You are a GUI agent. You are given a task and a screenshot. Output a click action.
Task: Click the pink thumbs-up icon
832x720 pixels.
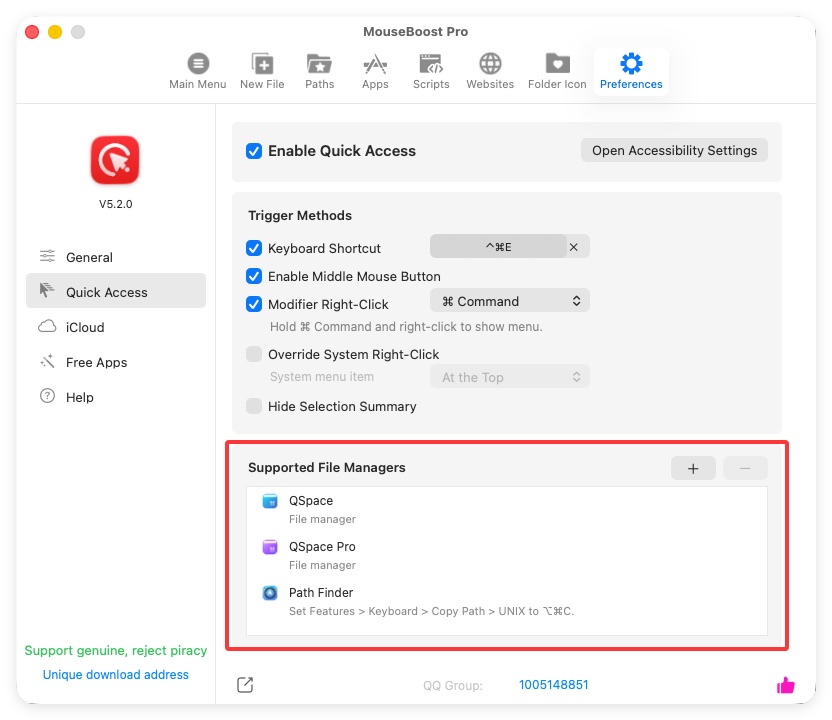point(785,685)
